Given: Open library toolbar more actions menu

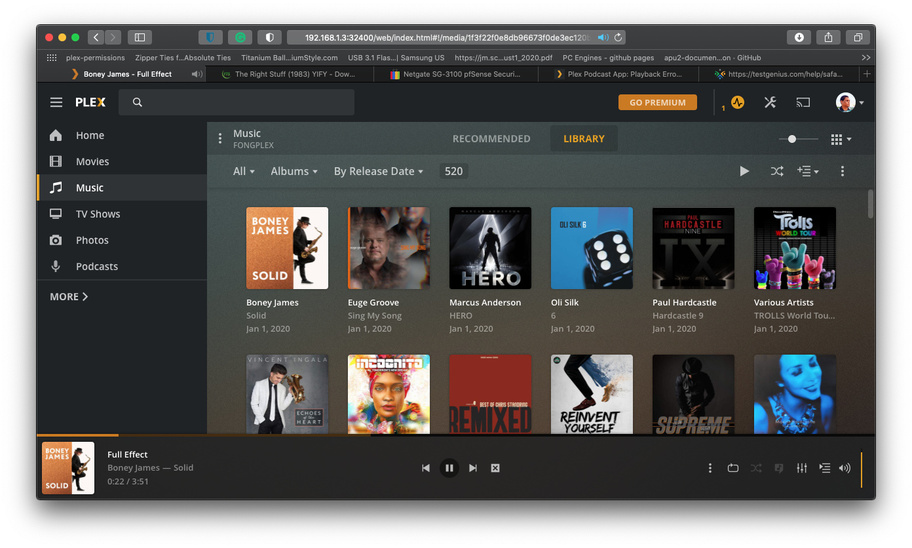Looking at the screenshot, I should 842,171.
